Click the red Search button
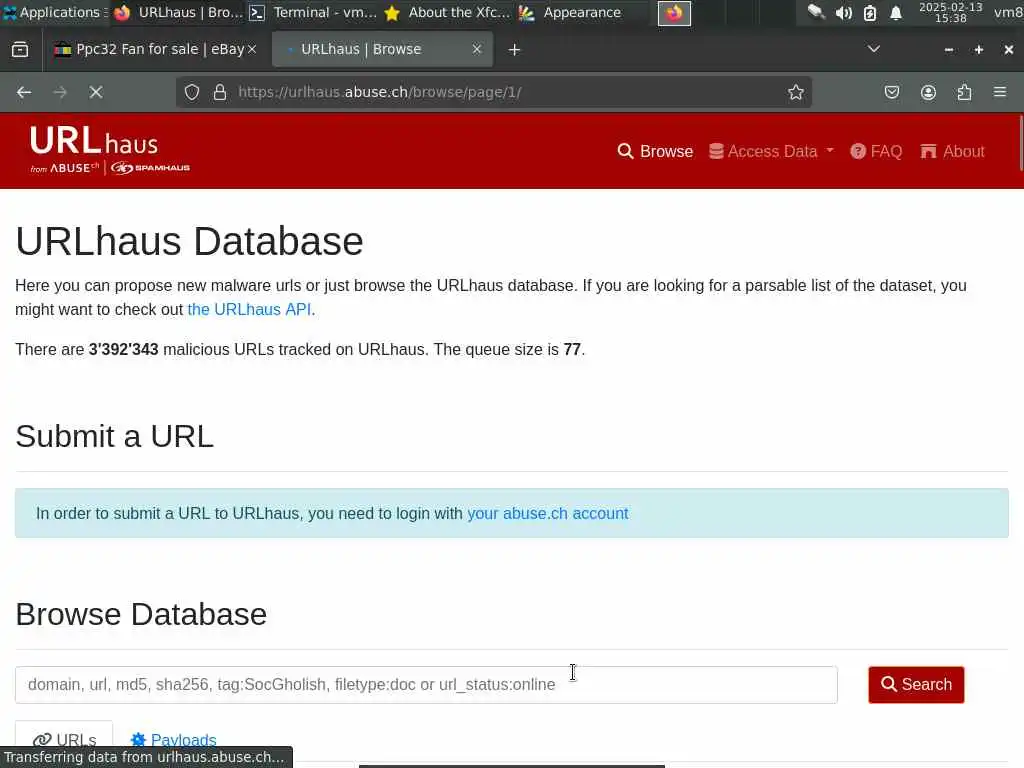The image size is (1024, 768). [916, 684]
